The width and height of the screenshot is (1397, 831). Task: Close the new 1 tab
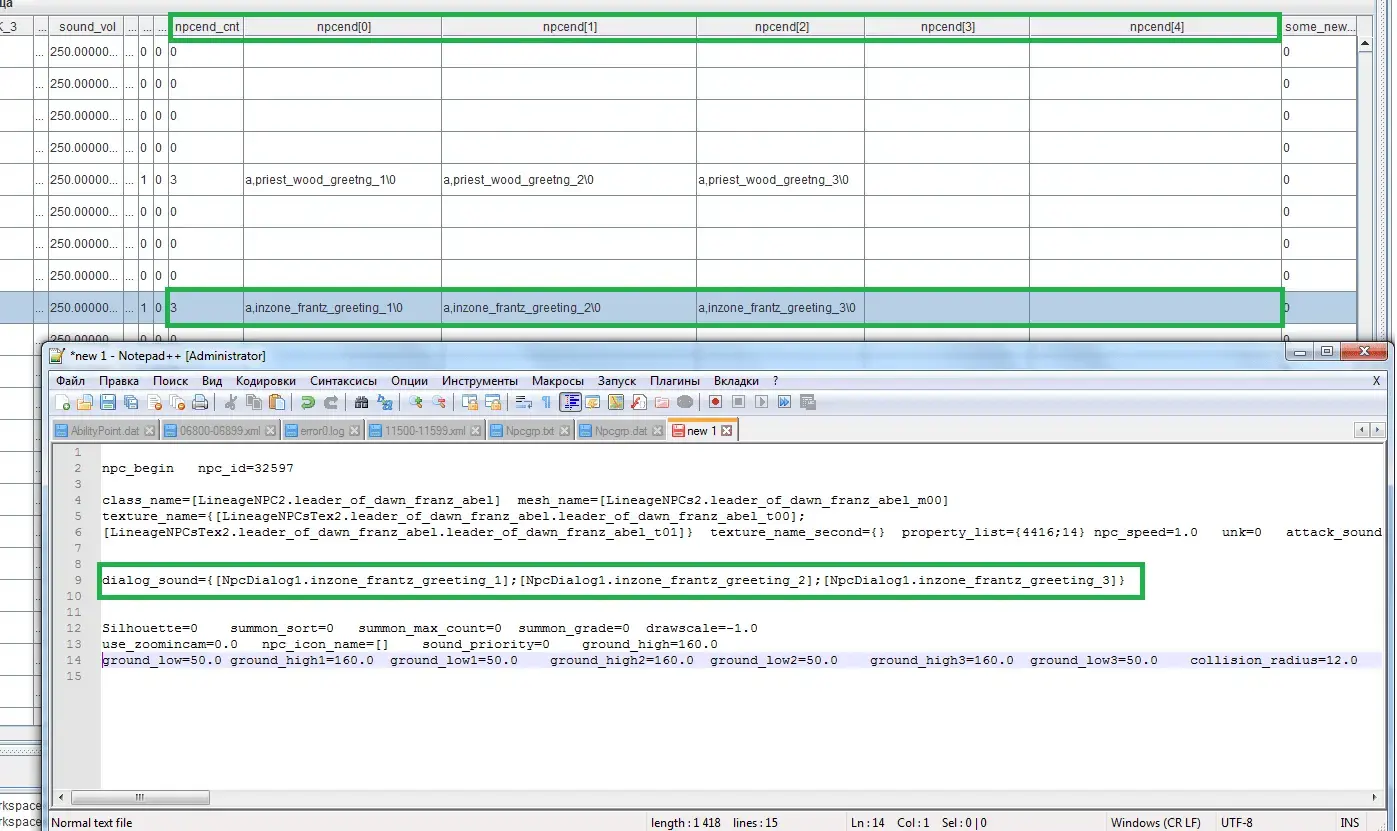[726, 431]
